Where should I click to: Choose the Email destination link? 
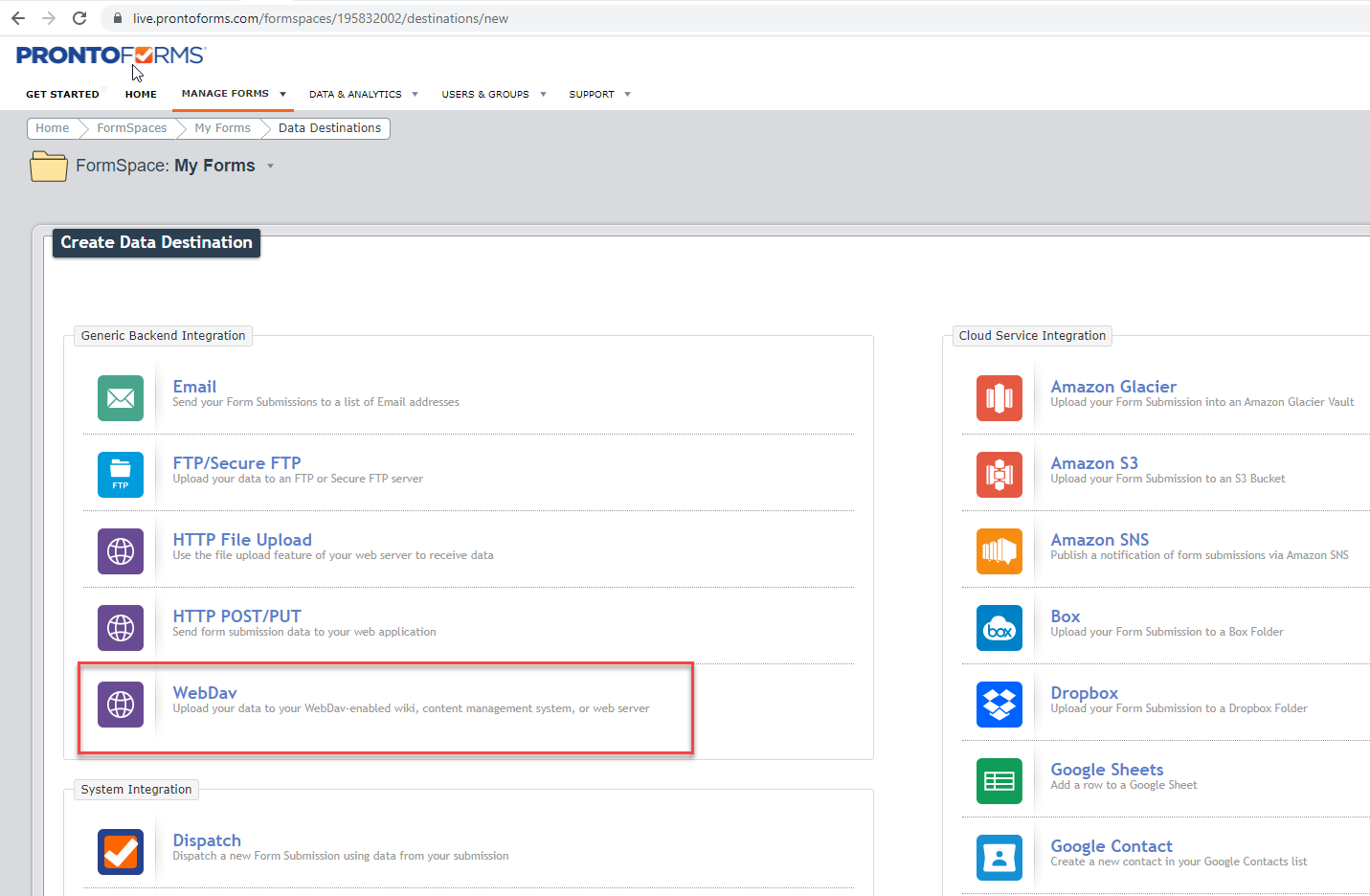point(194,387)
